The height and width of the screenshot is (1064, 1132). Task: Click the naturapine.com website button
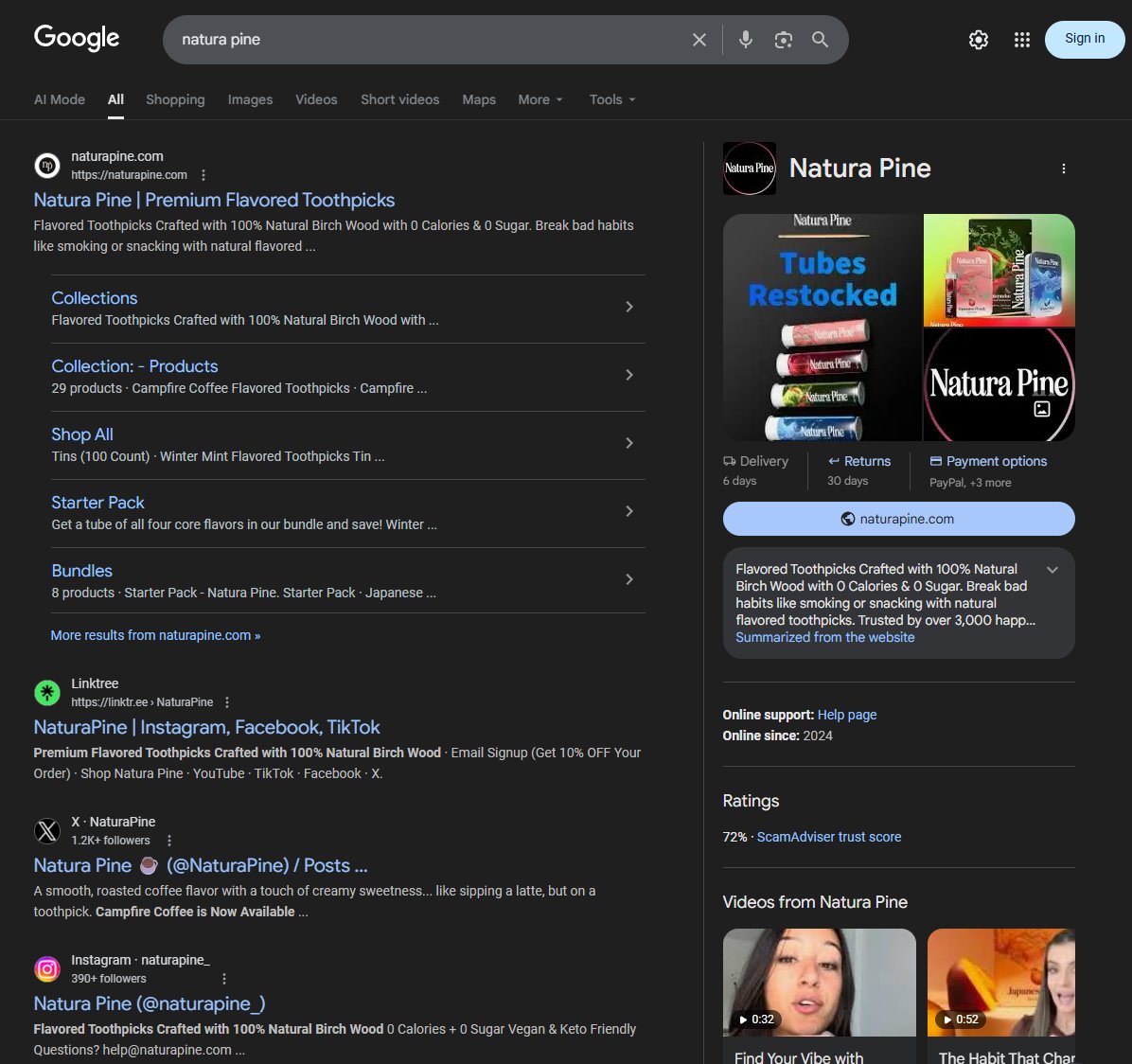point(899,519)
